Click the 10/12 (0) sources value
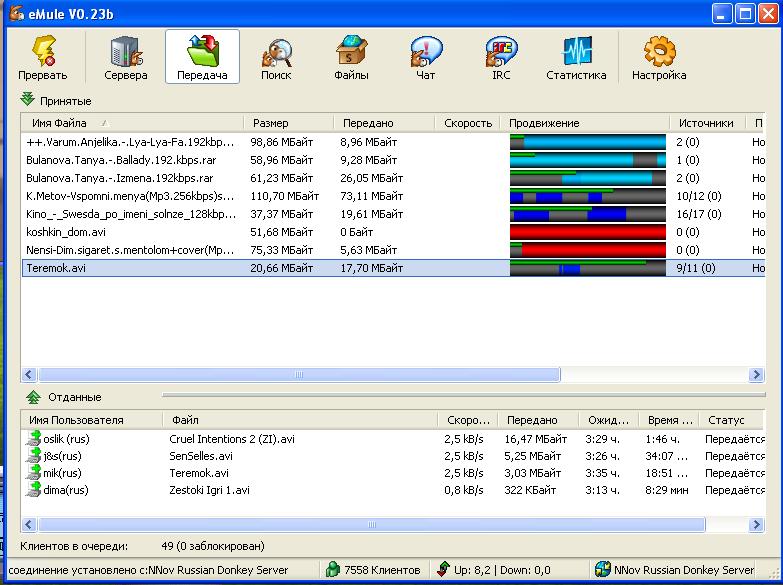This screenshot has width=783, height=585. [x=699, y=196]
